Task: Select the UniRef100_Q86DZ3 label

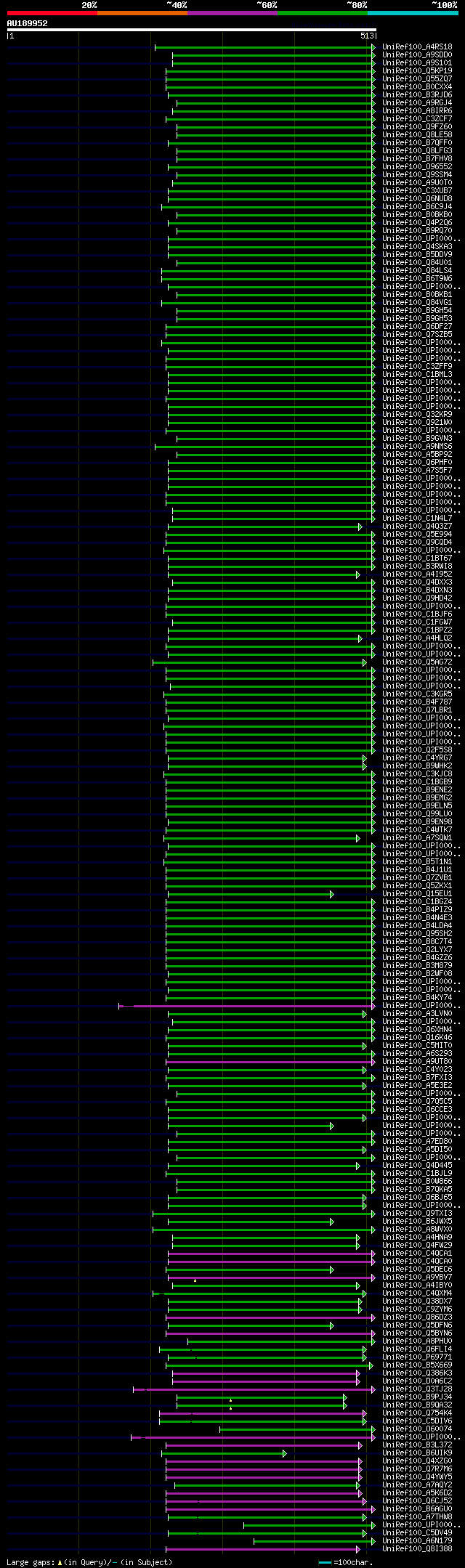Action: tap(417, 1317)
